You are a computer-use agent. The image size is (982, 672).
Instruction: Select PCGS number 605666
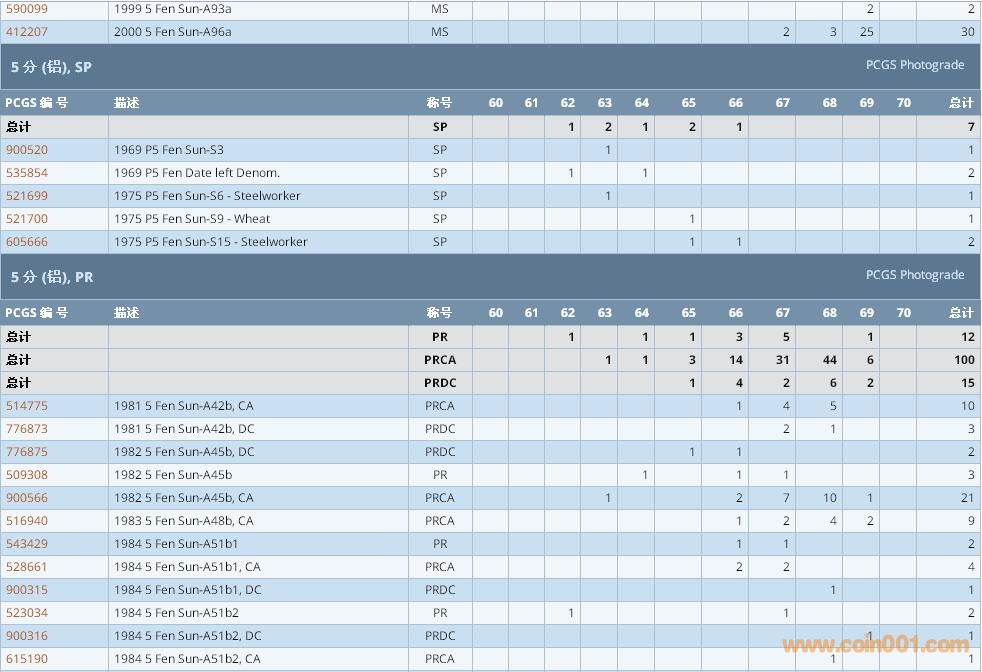click(27, 242)
